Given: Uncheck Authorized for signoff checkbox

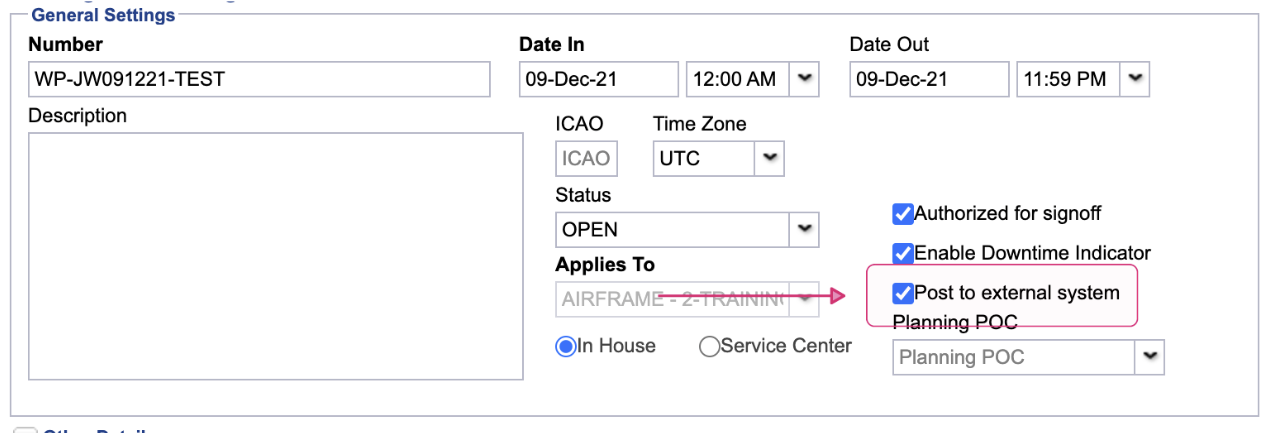Looking at the screenshot, I should point(903,214).
